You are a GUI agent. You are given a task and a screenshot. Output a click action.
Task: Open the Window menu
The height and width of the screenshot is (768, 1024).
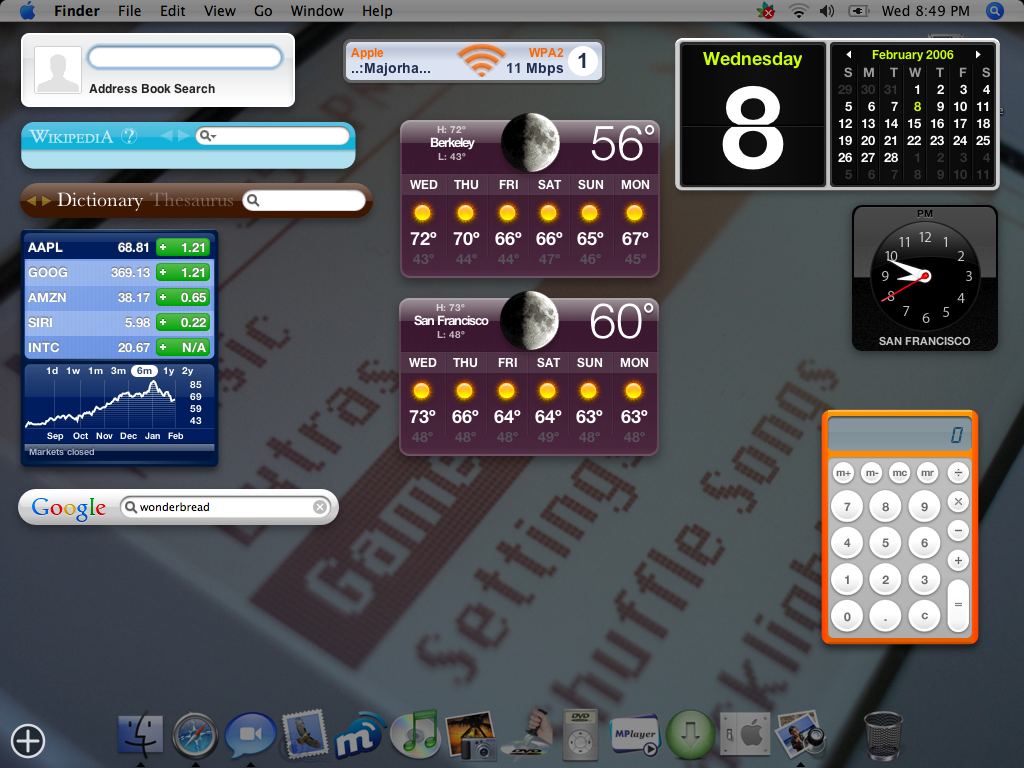click(317, 11)
